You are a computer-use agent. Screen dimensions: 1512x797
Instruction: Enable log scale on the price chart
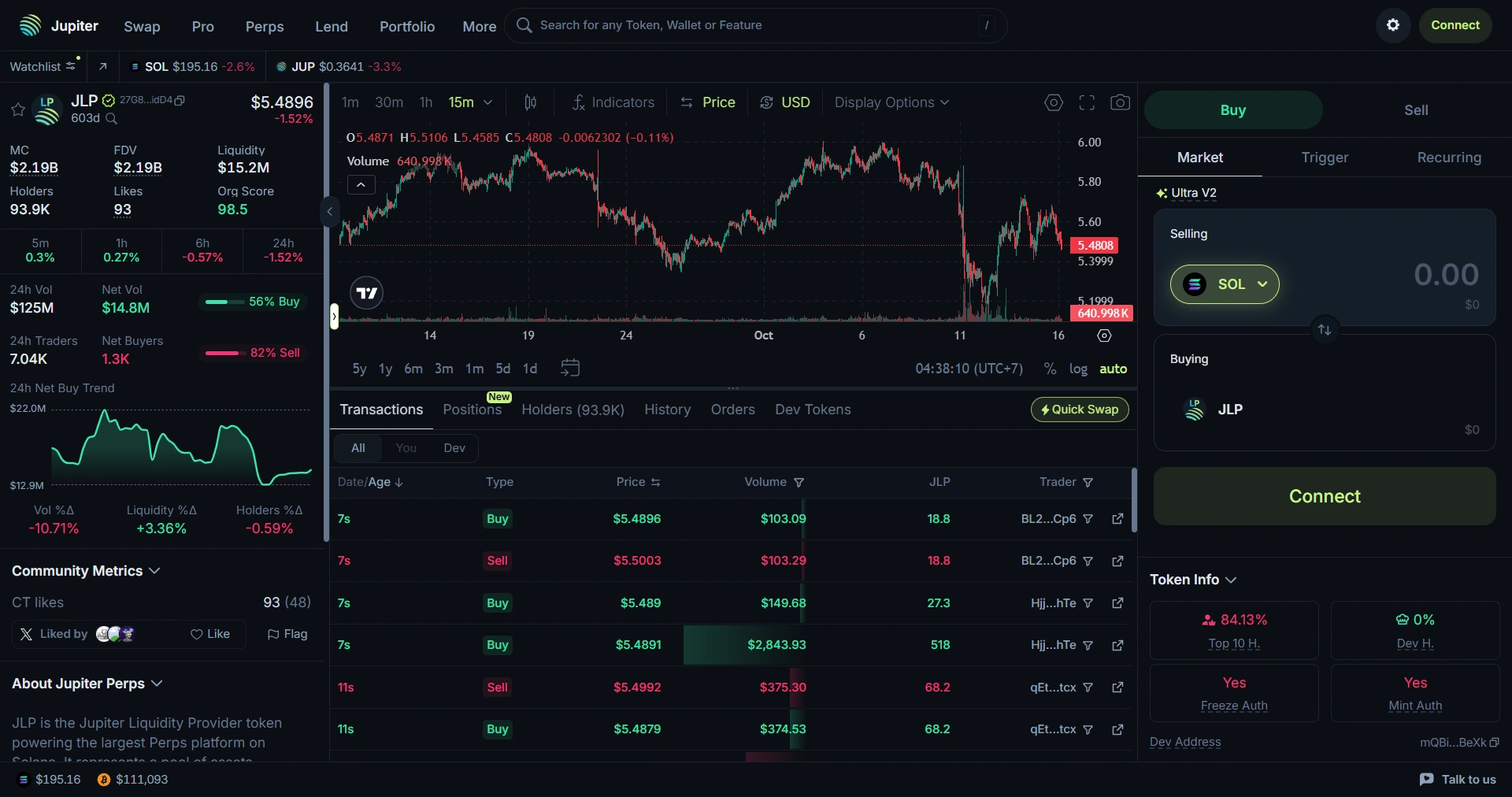[1078, 369]
